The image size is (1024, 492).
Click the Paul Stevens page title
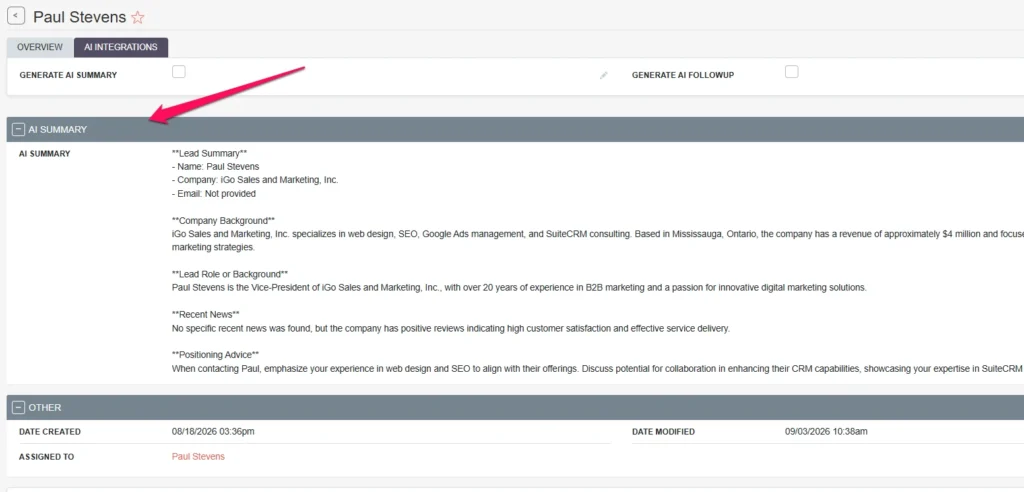tap(79, 17)
